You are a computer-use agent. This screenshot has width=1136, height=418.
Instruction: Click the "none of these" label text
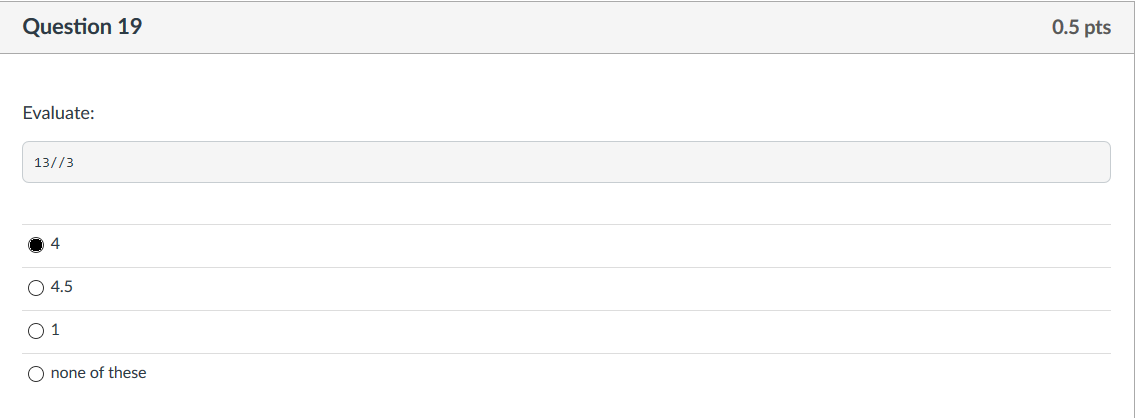pyautogui.click(x=99, y=372)
